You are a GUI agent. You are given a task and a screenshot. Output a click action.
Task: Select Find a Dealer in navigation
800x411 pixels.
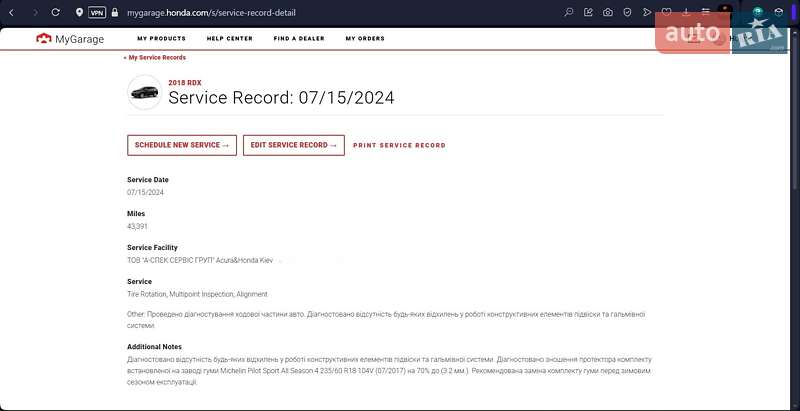(299, 39)
